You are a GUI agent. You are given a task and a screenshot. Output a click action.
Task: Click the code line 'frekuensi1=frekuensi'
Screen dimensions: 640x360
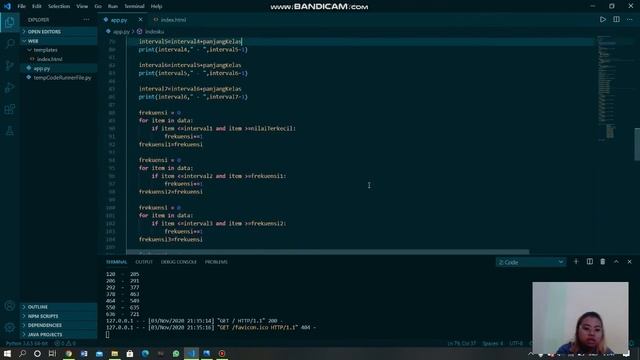click(x=171, y=144)
